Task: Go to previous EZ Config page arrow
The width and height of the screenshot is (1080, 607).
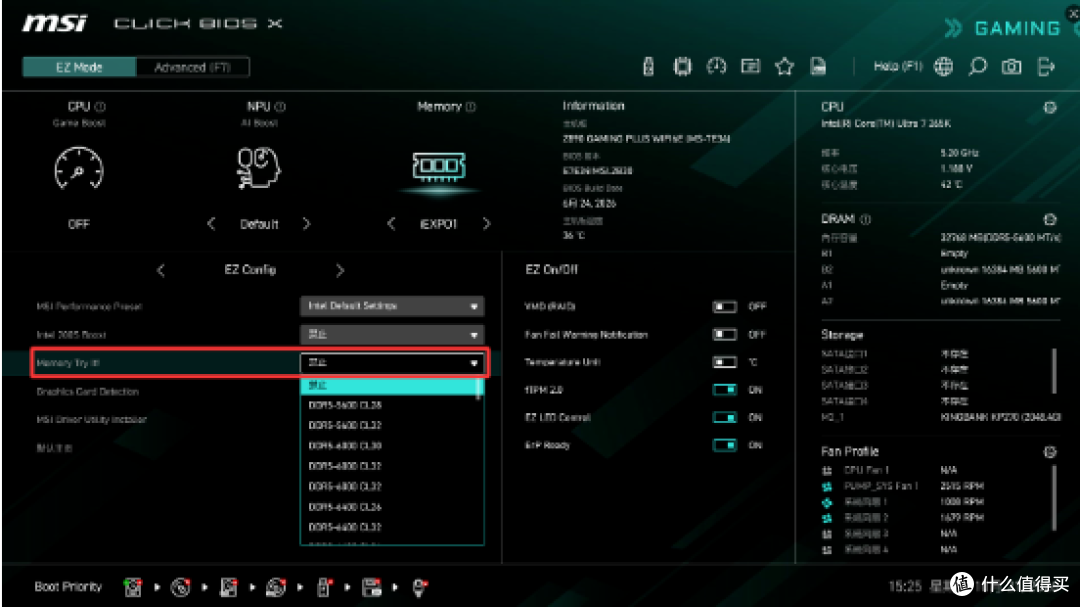Action: point(160,270)
